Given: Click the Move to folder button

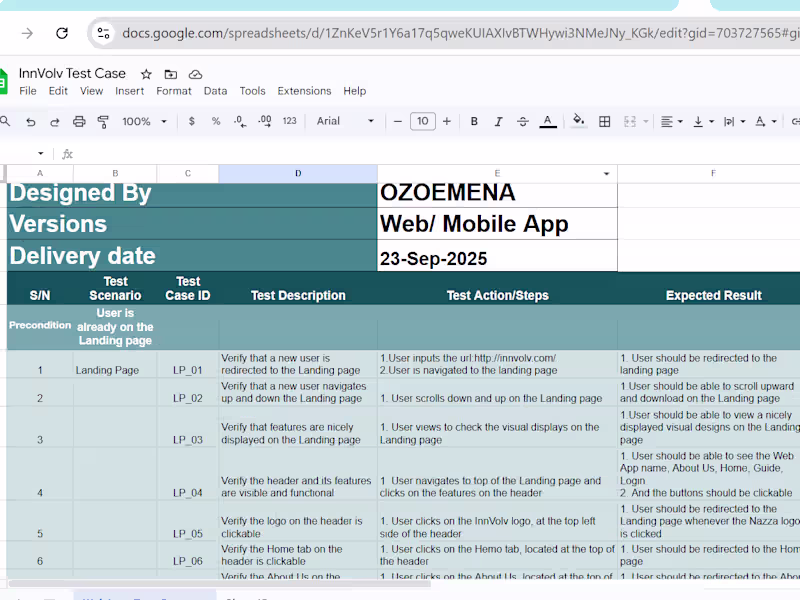Looking at the screenshot, I should click(x=170, y=72).
